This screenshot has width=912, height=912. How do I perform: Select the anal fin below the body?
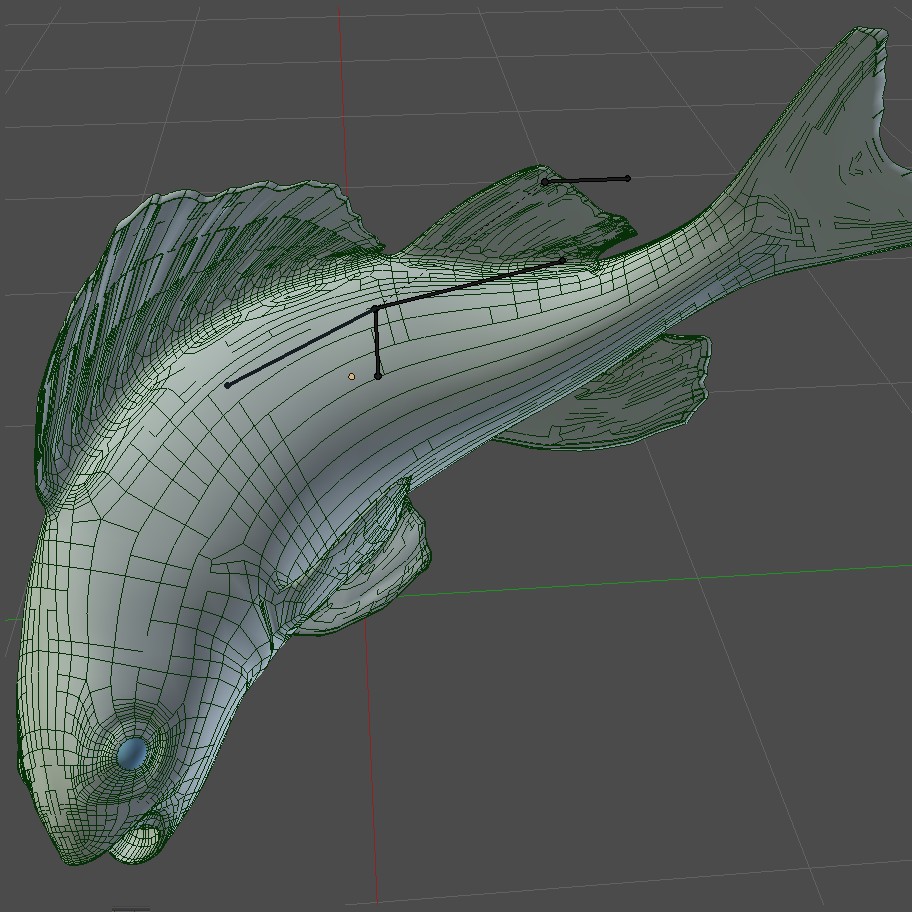pos(650,395)
